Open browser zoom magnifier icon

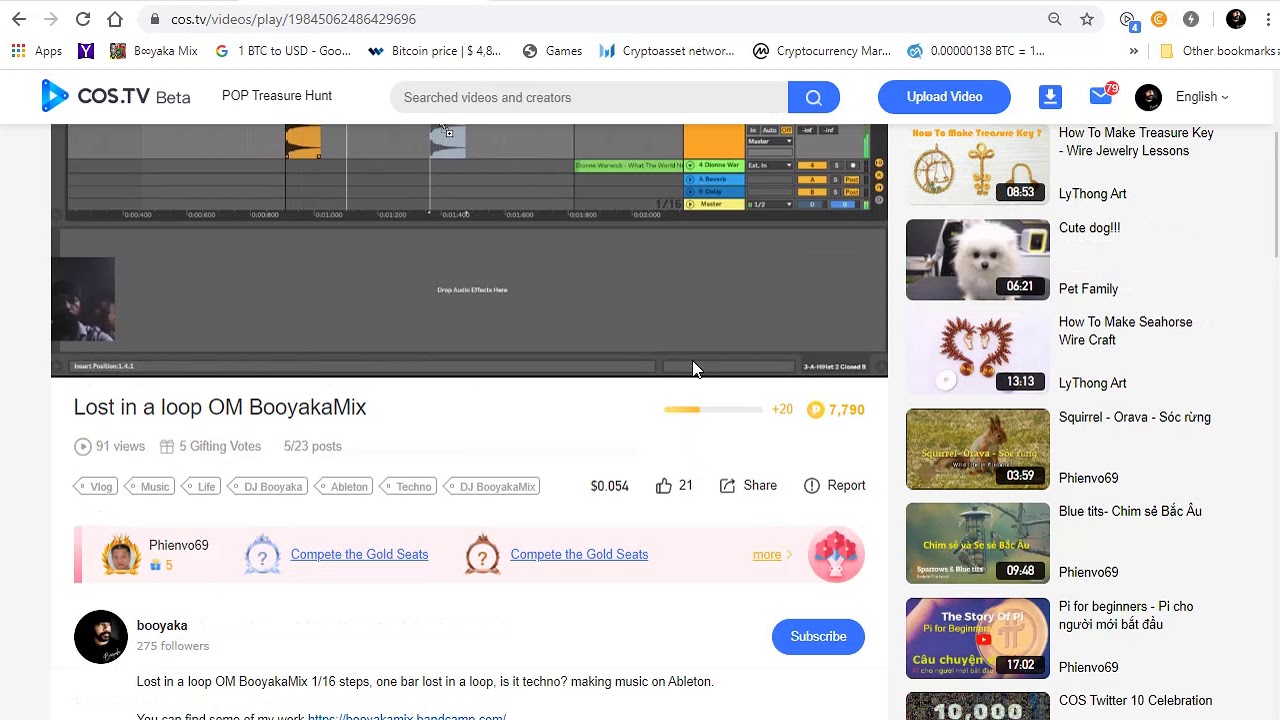(1055, 19)
